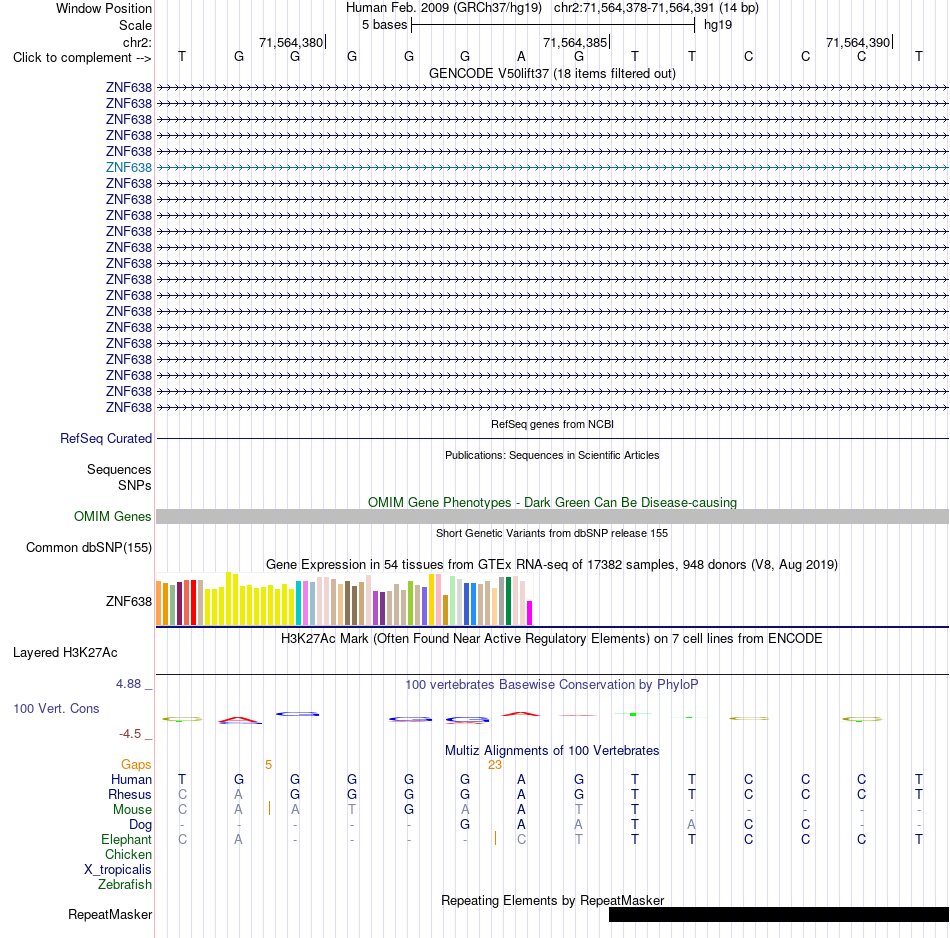Open the 100 Vert. Cons track label
Viewport: 950px width, 938px height.
click(x=56, y=708)
